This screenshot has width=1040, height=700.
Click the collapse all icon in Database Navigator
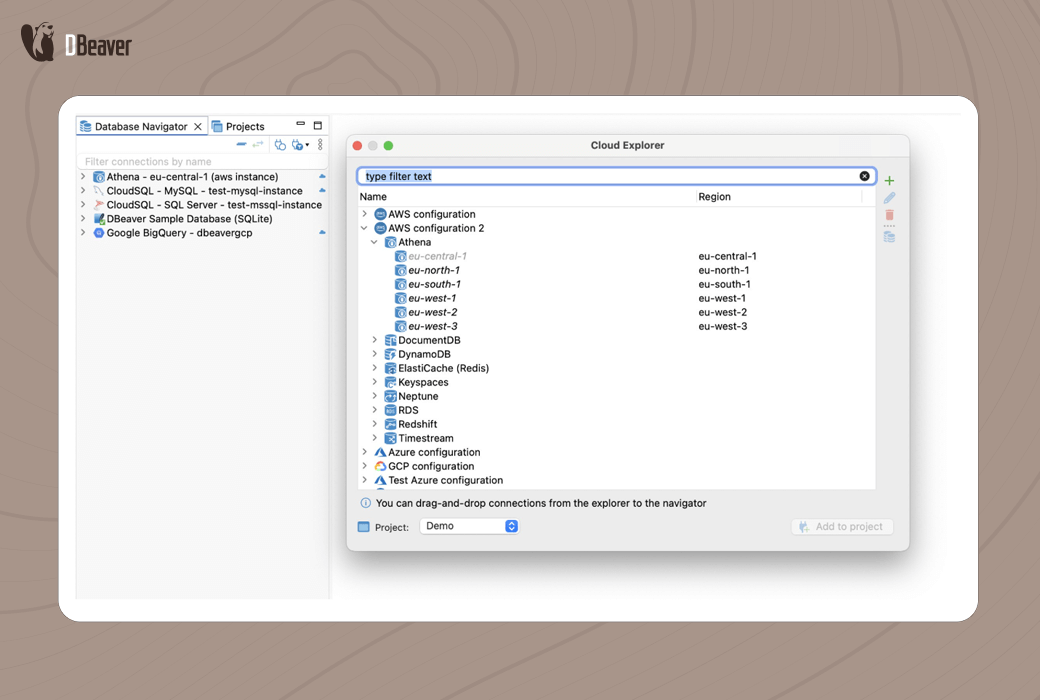[x=241, y=145]
